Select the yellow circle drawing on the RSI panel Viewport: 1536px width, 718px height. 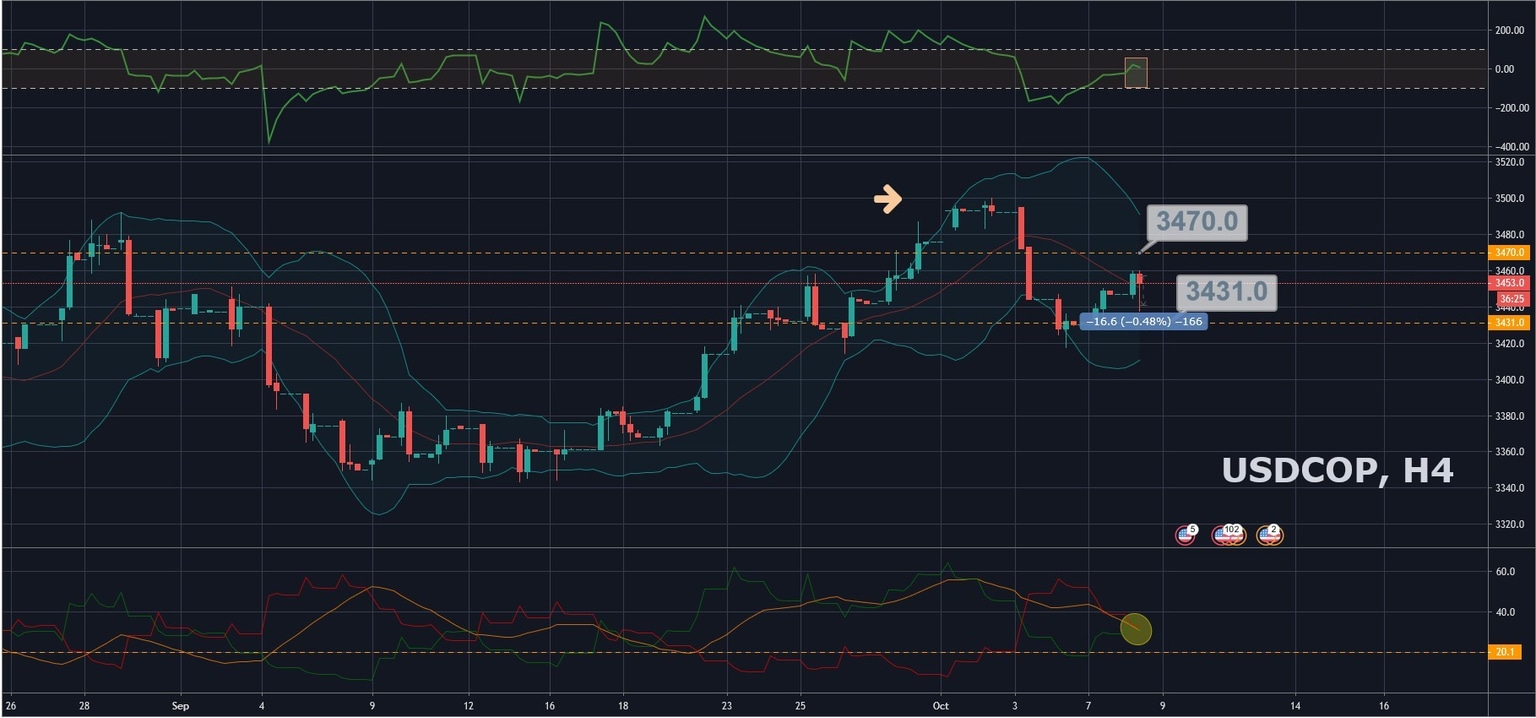(1136, 630)
